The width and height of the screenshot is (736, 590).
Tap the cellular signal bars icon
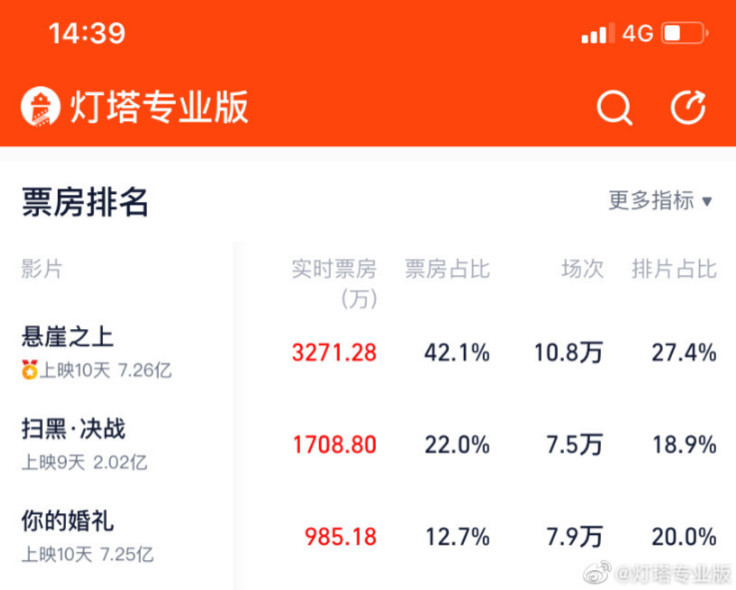pos(596,34)
